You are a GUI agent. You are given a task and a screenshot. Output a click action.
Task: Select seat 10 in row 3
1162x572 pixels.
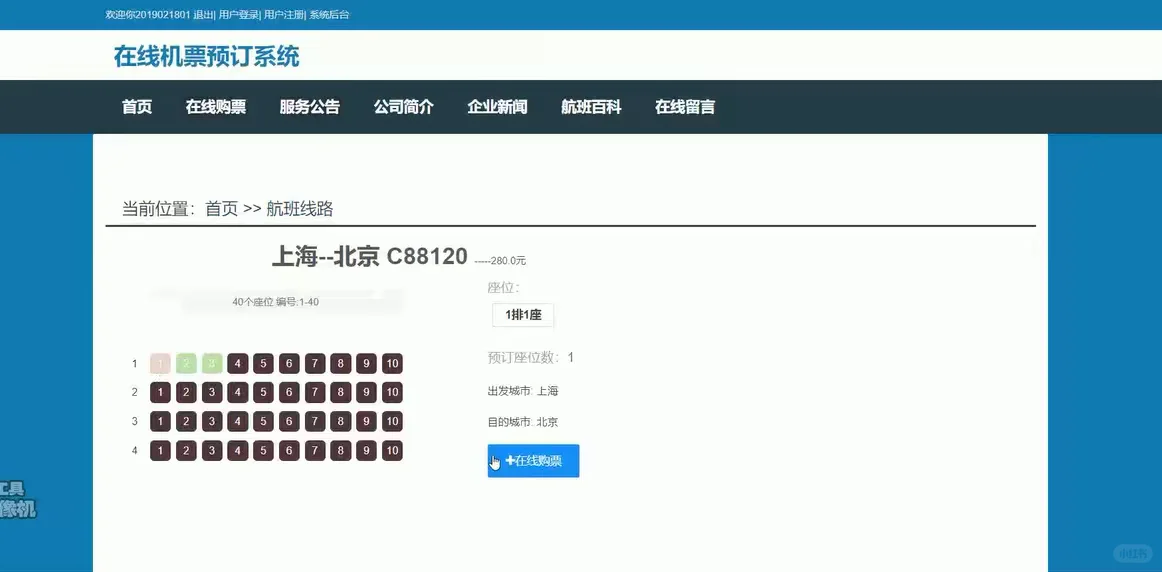392,422
